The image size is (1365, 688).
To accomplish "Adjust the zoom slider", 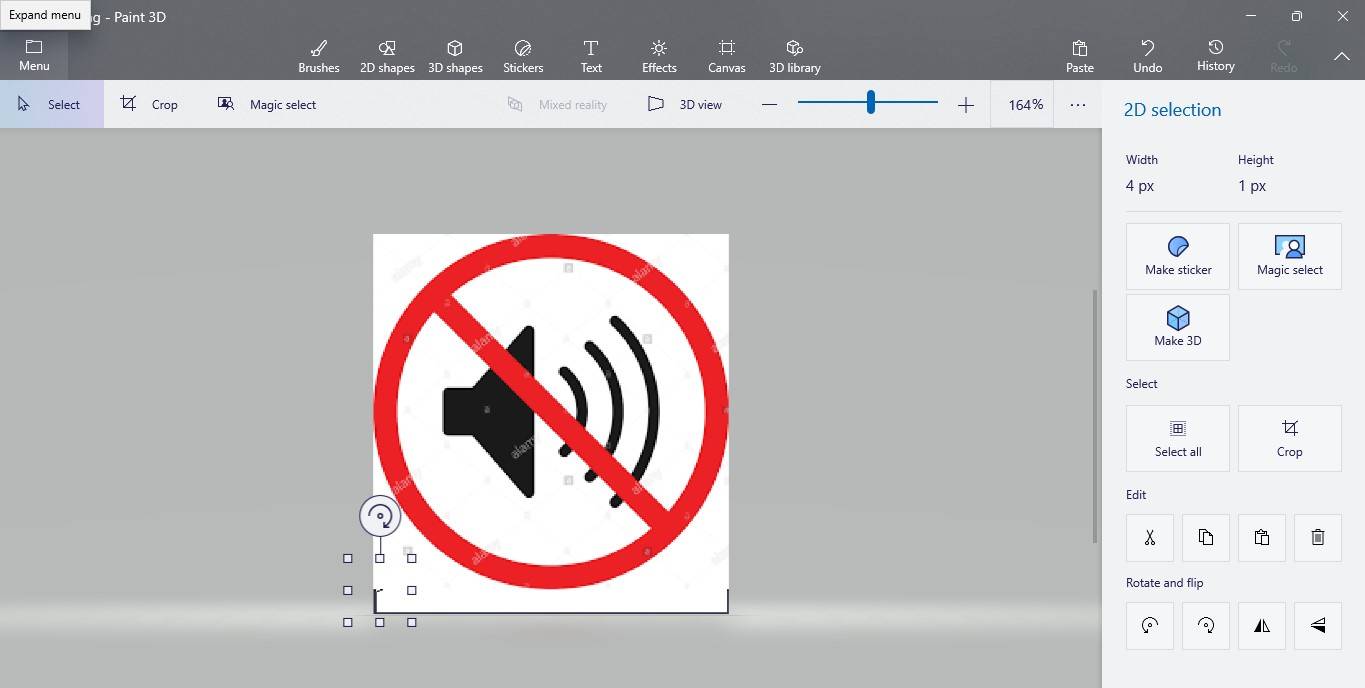I will click(x=868, y=101).
